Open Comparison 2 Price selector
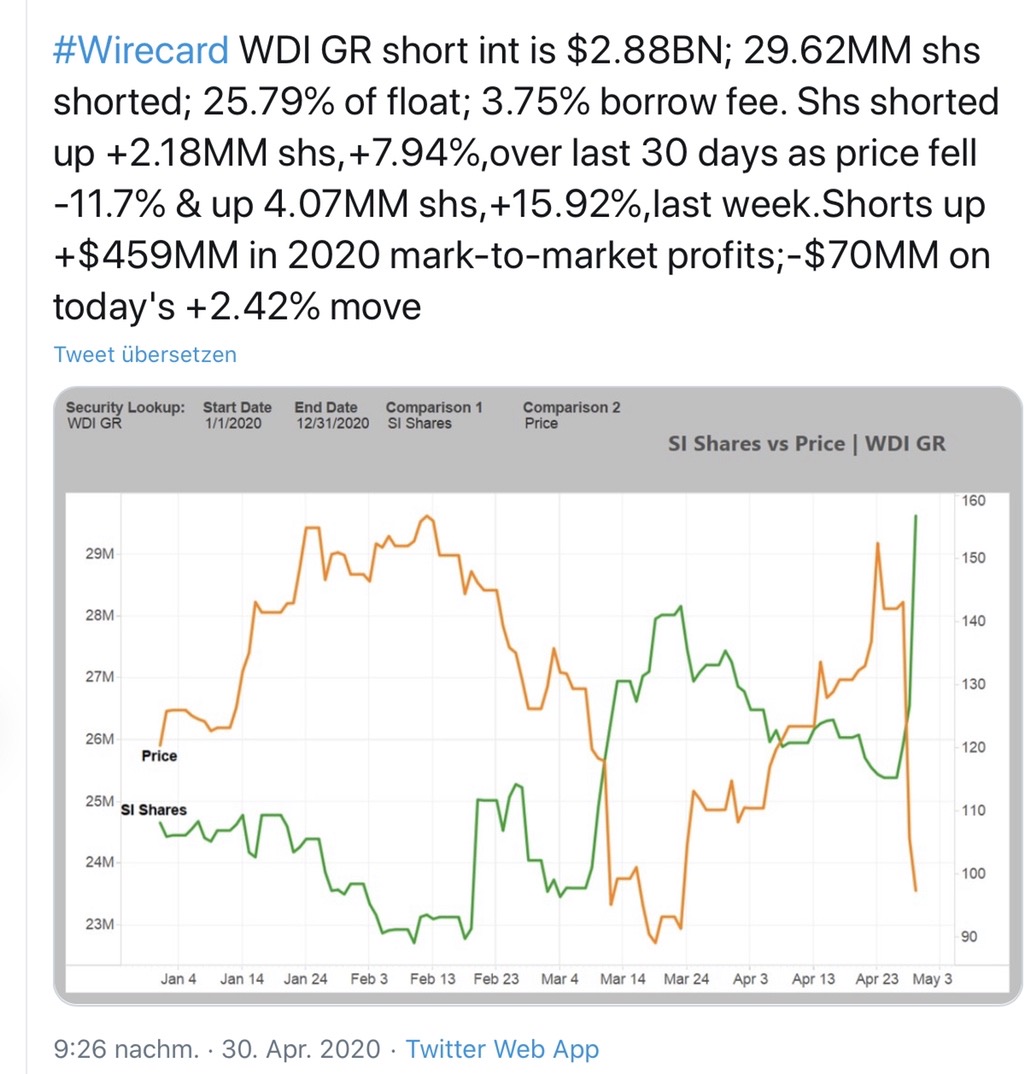This screenshot has height=1074, width=1030. [x=541, y=423]
